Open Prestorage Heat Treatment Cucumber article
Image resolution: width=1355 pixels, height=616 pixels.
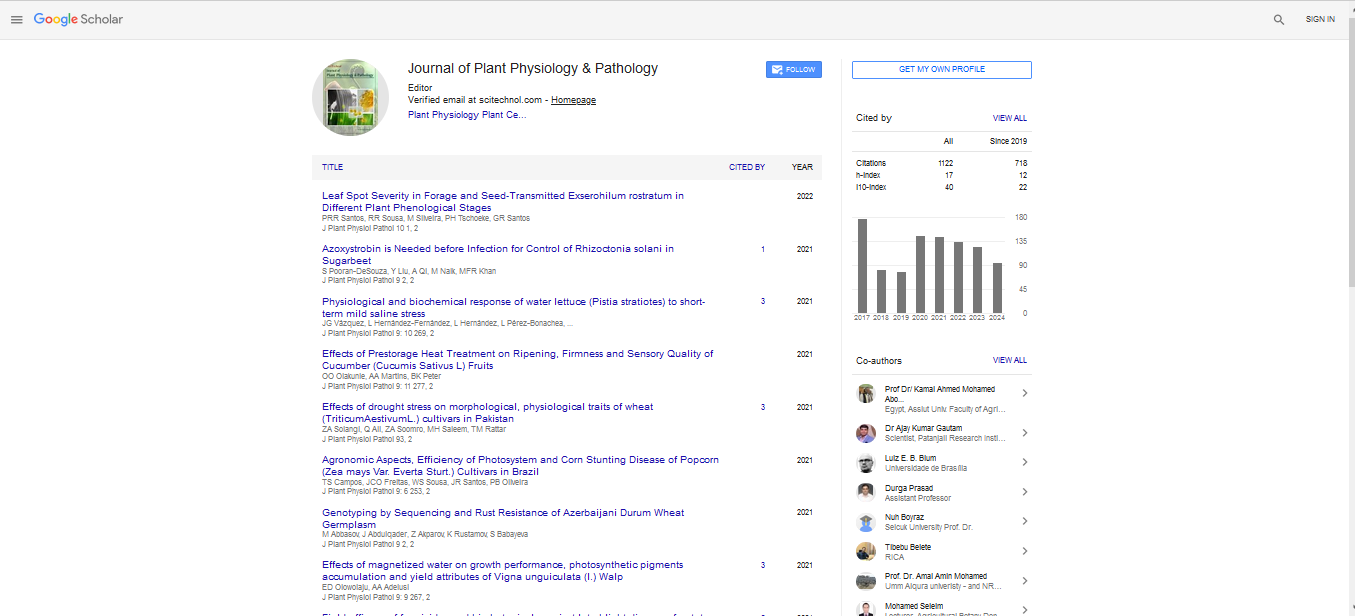coord(518,360)
